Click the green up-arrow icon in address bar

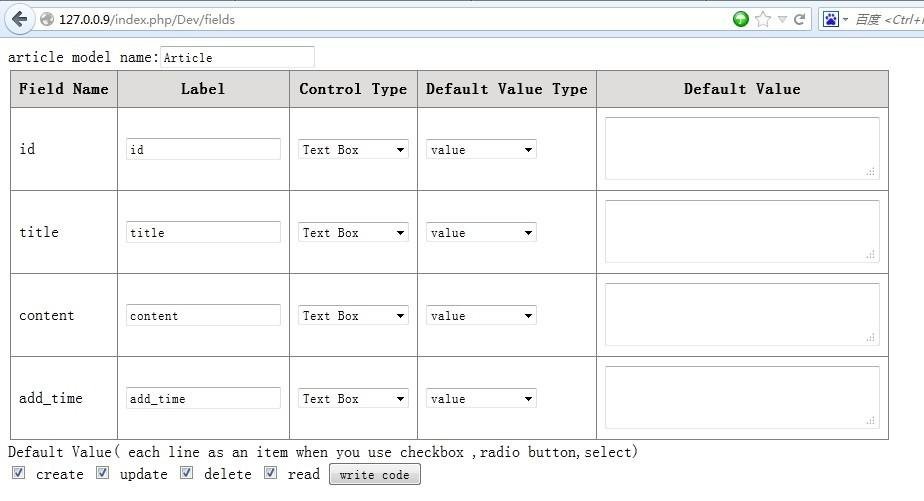click(x=741, y=19)
